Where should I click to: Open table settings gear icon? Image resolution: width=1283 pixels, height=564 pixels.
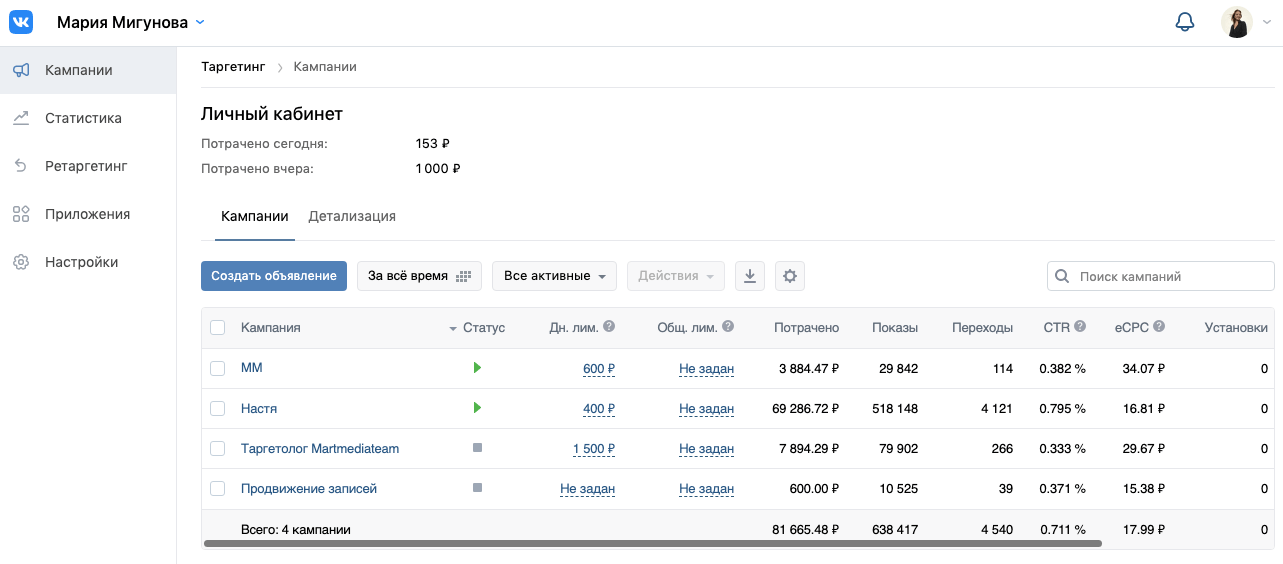[790, 276]
